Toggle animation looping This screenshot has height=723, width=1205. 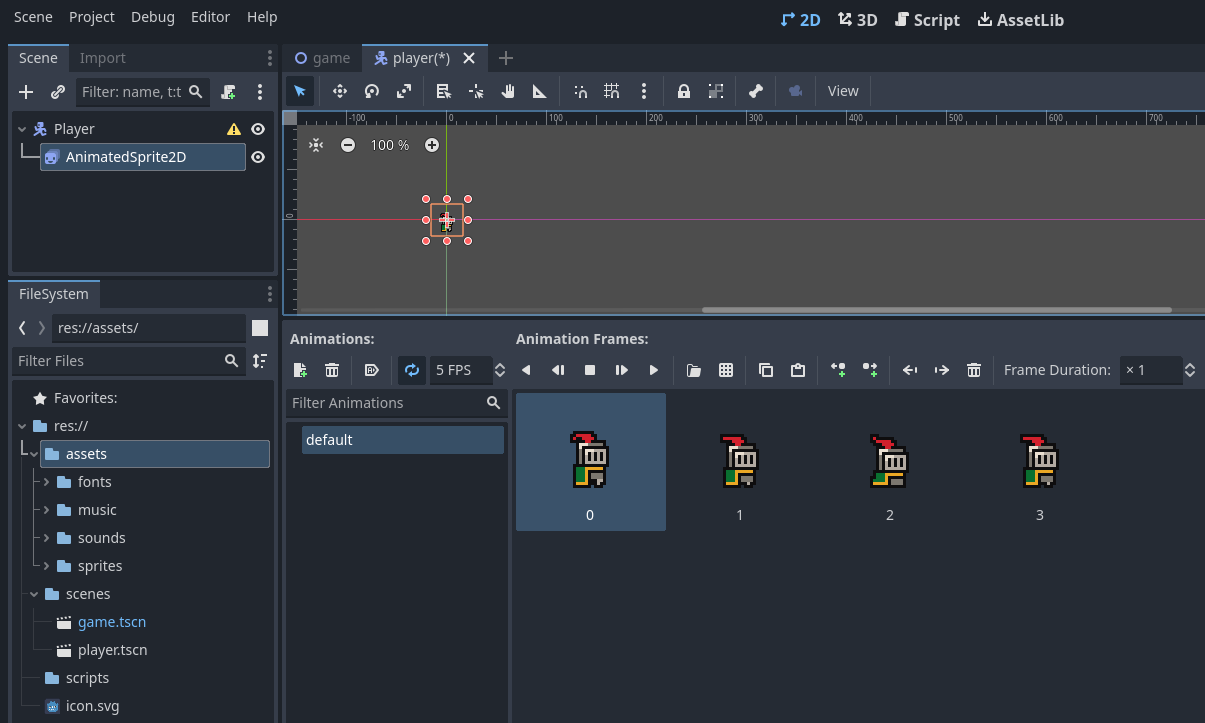[411, 370]
